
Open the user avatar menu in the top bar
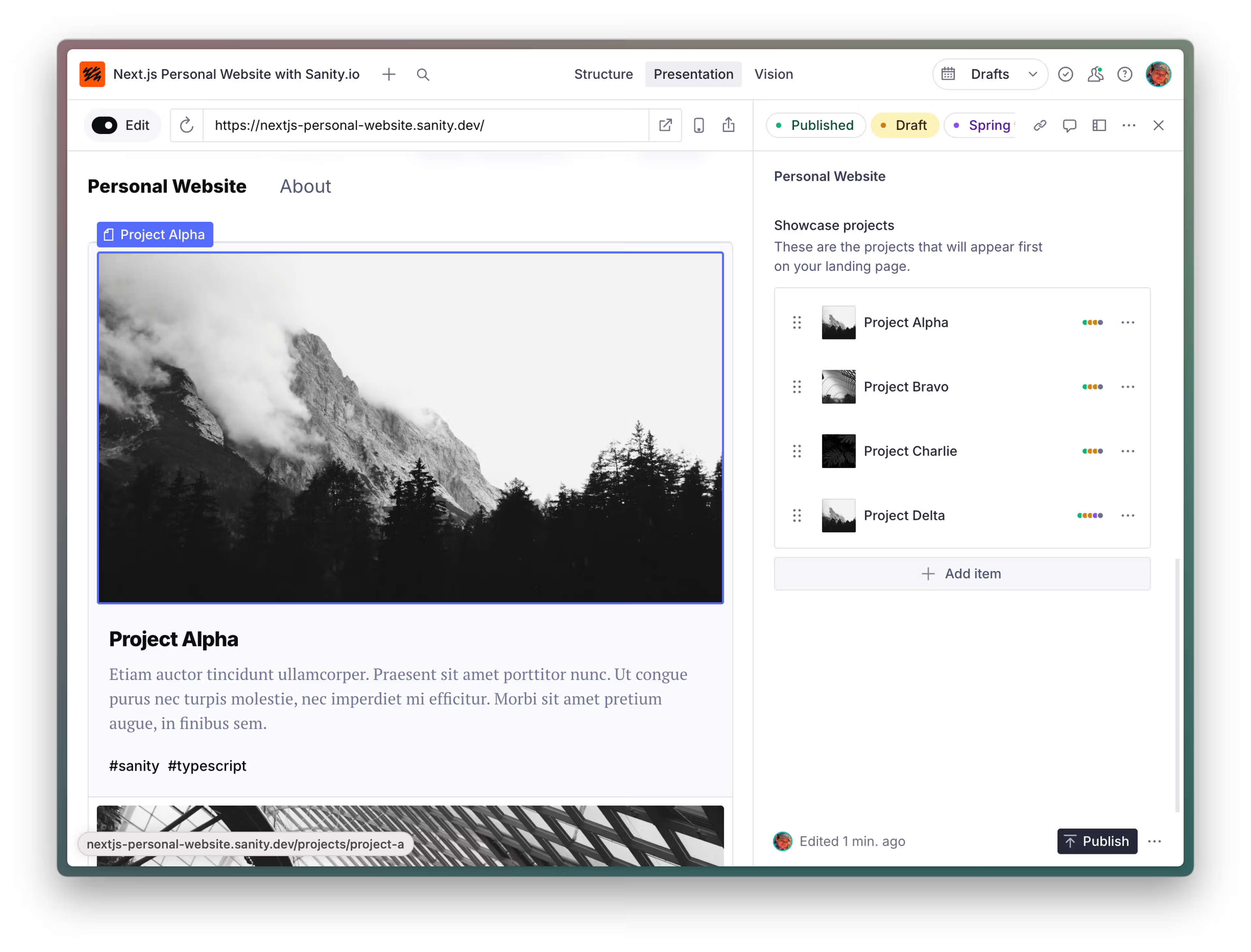[1158, 74]
